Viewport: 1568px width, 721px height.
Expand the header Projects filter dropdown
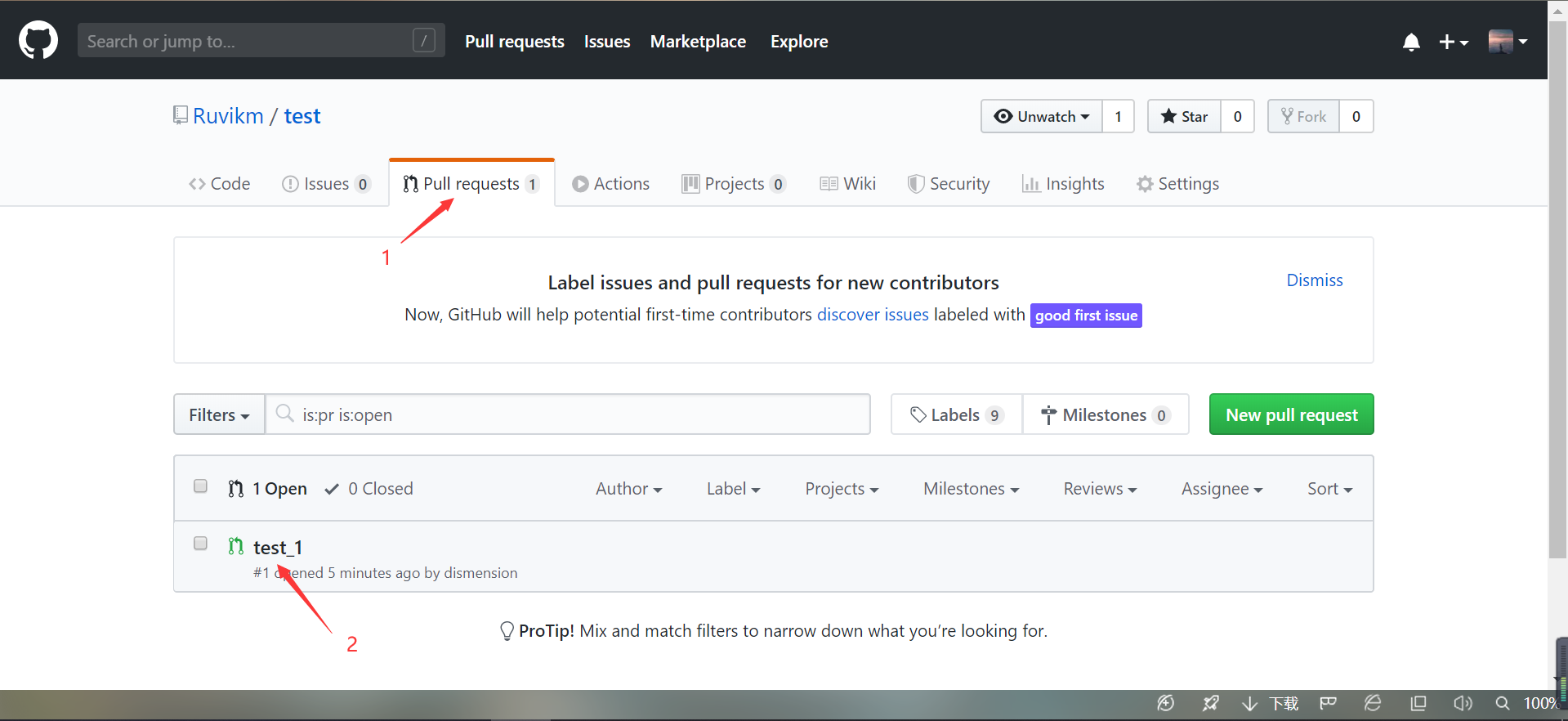click(842, 489)
